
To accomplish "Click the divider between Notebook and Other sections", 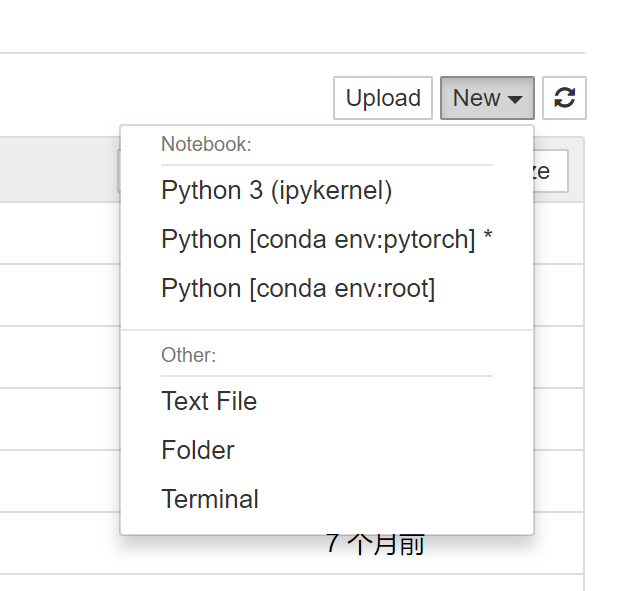I will point(327,329).
